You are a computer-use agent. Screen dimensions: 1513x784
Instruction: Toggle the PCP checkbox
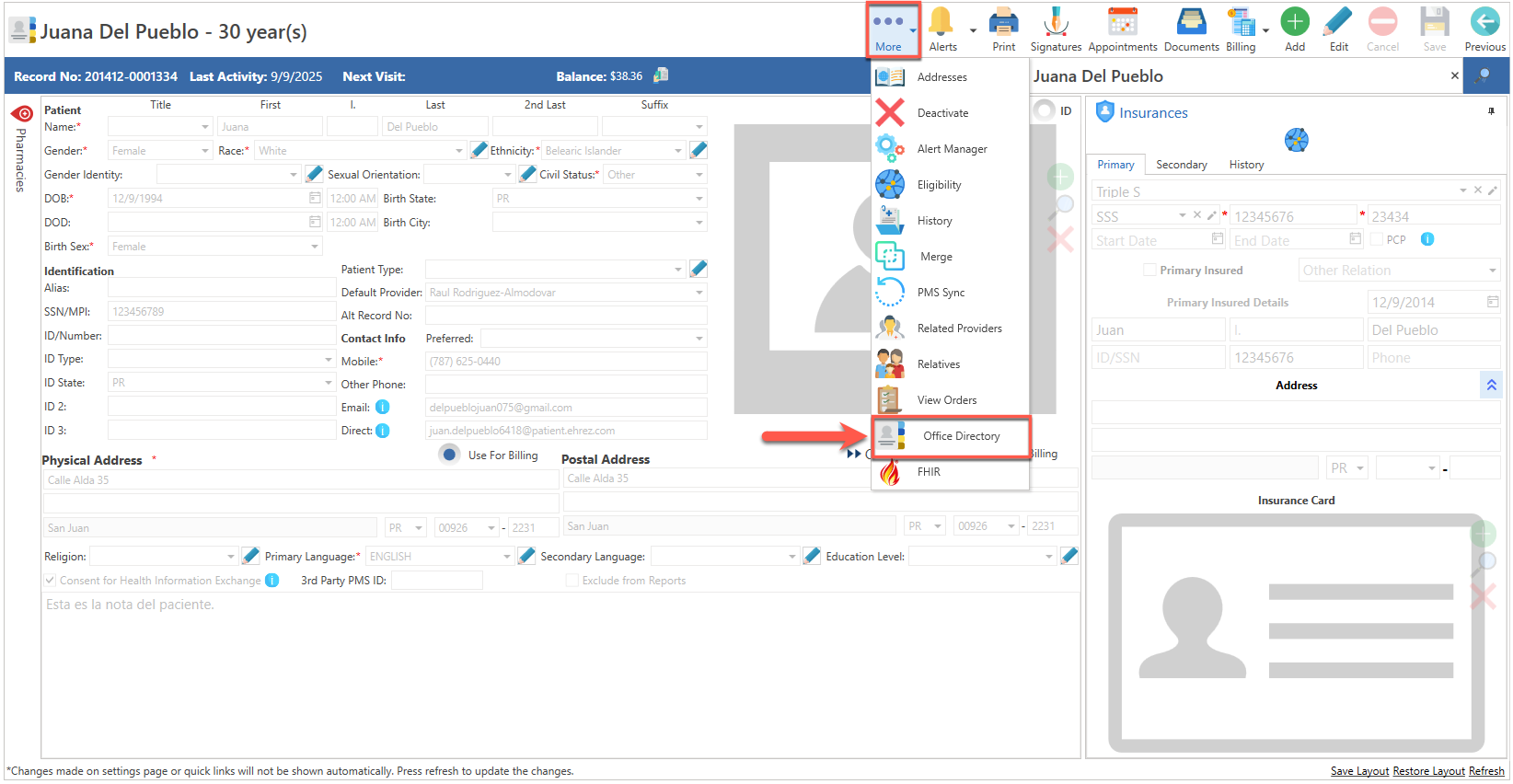(1376, 239)
